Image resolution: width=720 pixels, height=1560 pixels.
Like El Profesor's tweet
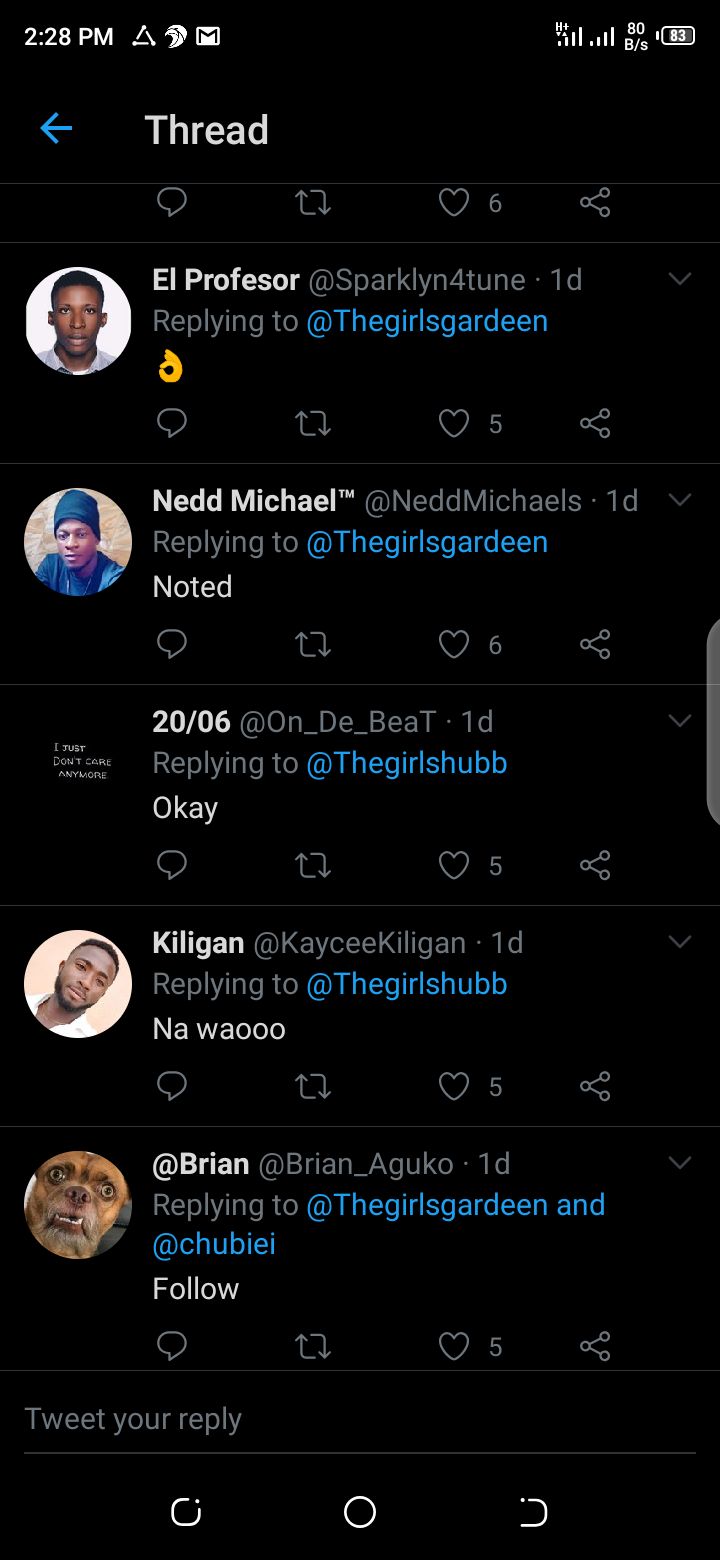(454, 424)
